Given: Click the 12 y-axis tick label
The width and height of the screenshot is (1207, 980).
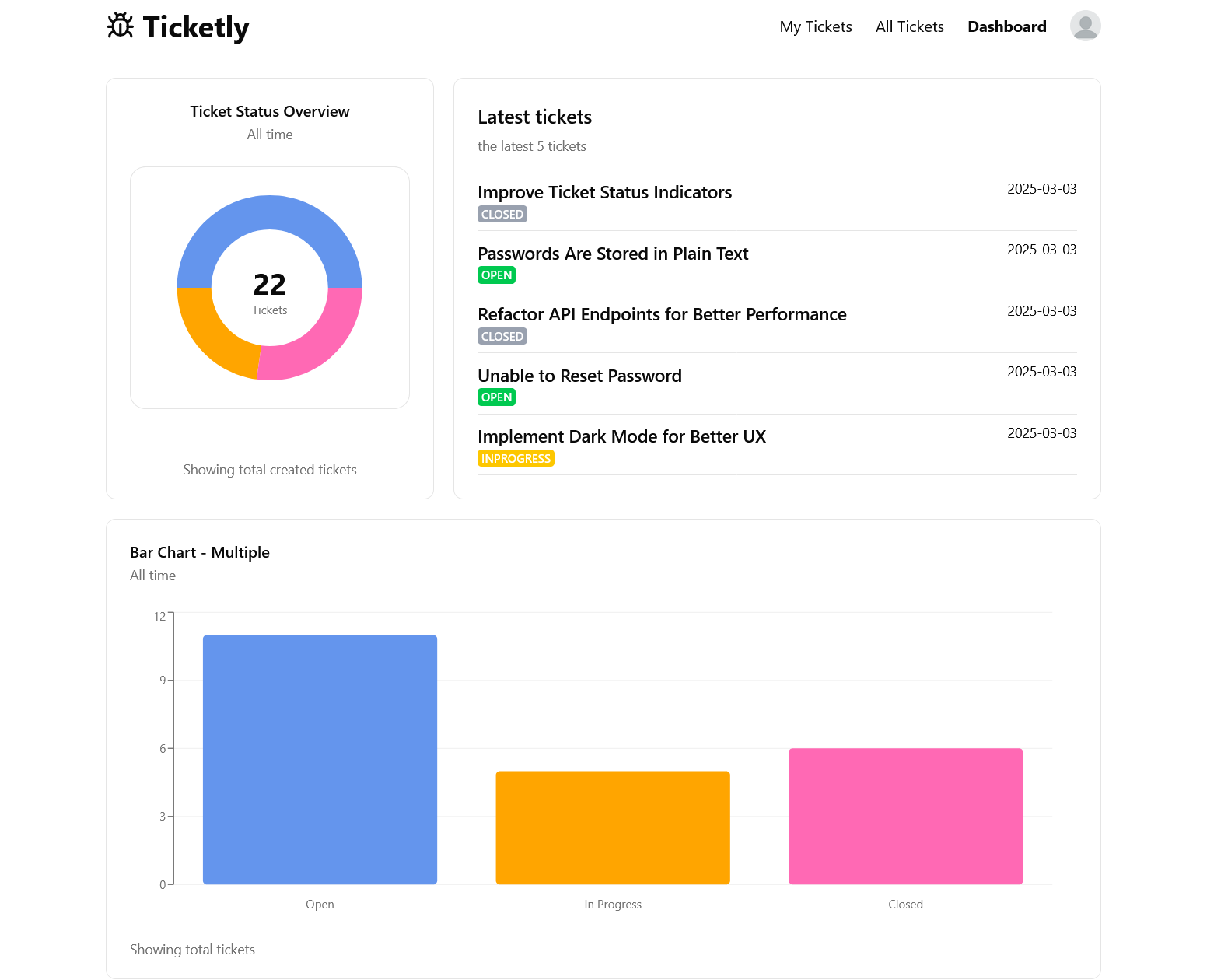Looking at the screenshot, I should point(159,617).
